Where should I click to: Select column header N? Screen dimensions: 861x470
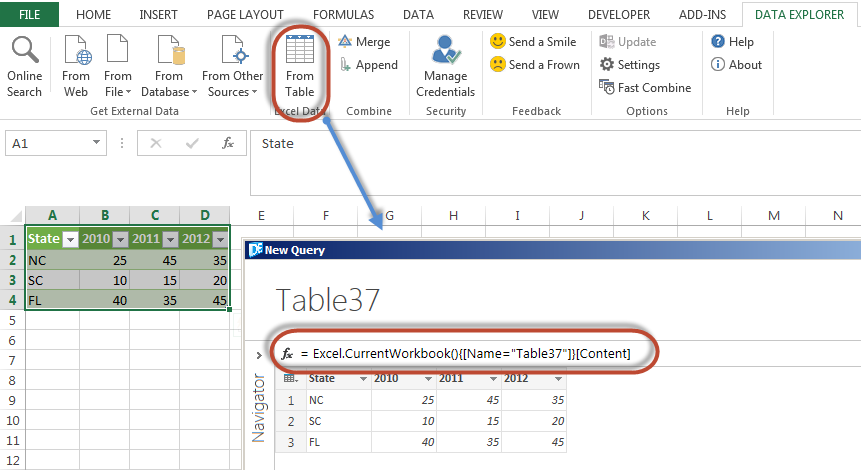[x=837, y=215]
